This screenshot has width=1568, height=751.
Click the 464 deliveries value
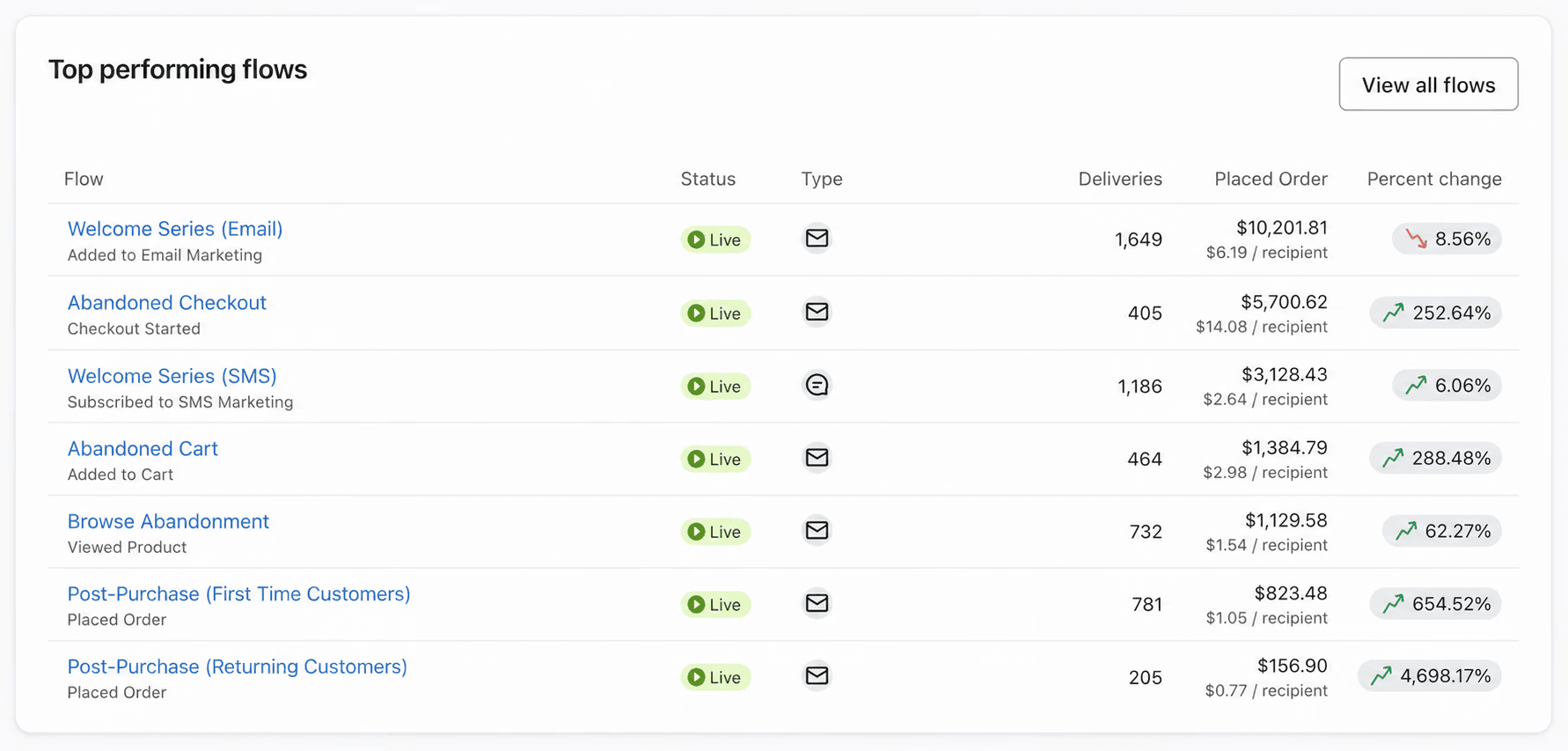pos(1145,460)
